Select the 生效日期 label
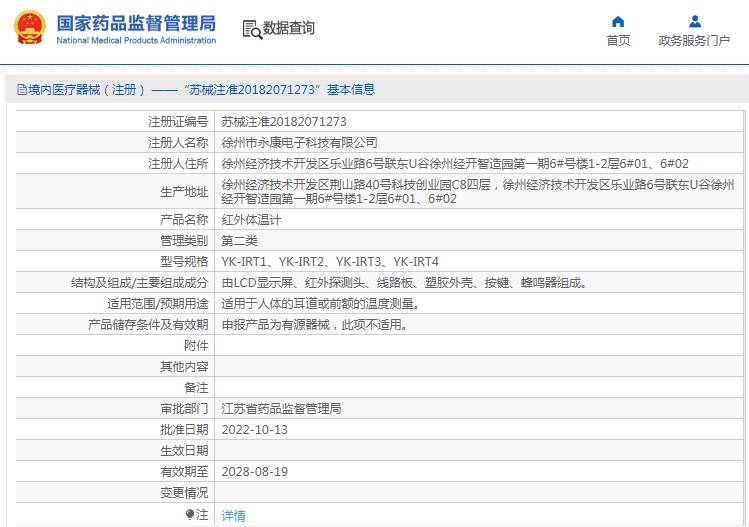 coord(184,451)
